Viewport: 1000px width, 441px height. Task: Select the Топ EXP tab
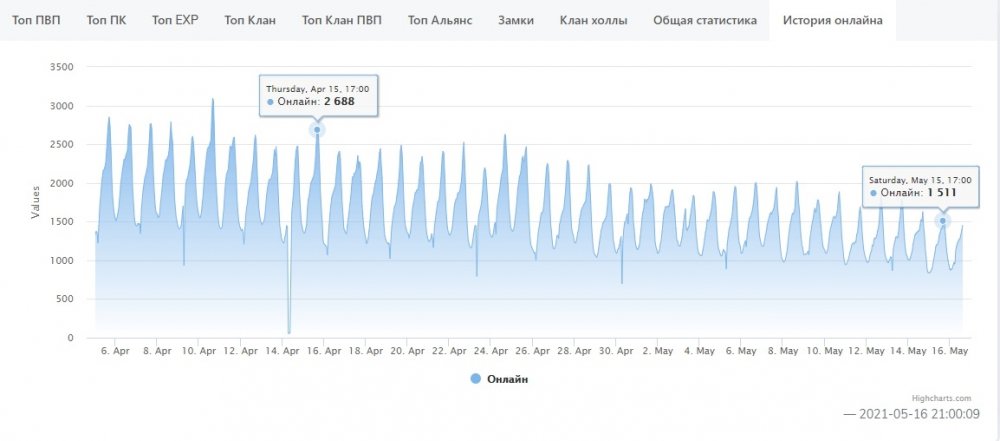(x=177, y=20)
